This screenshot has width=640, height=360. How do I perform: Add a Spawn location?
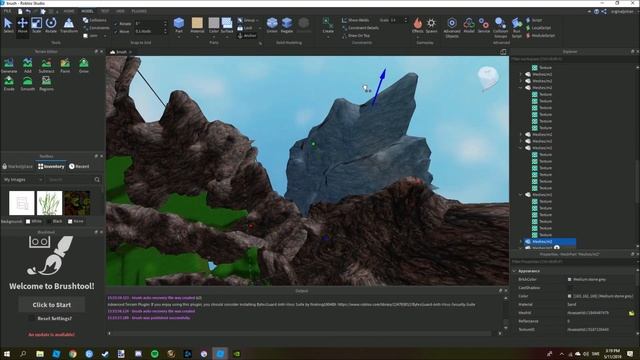(431, 25)
